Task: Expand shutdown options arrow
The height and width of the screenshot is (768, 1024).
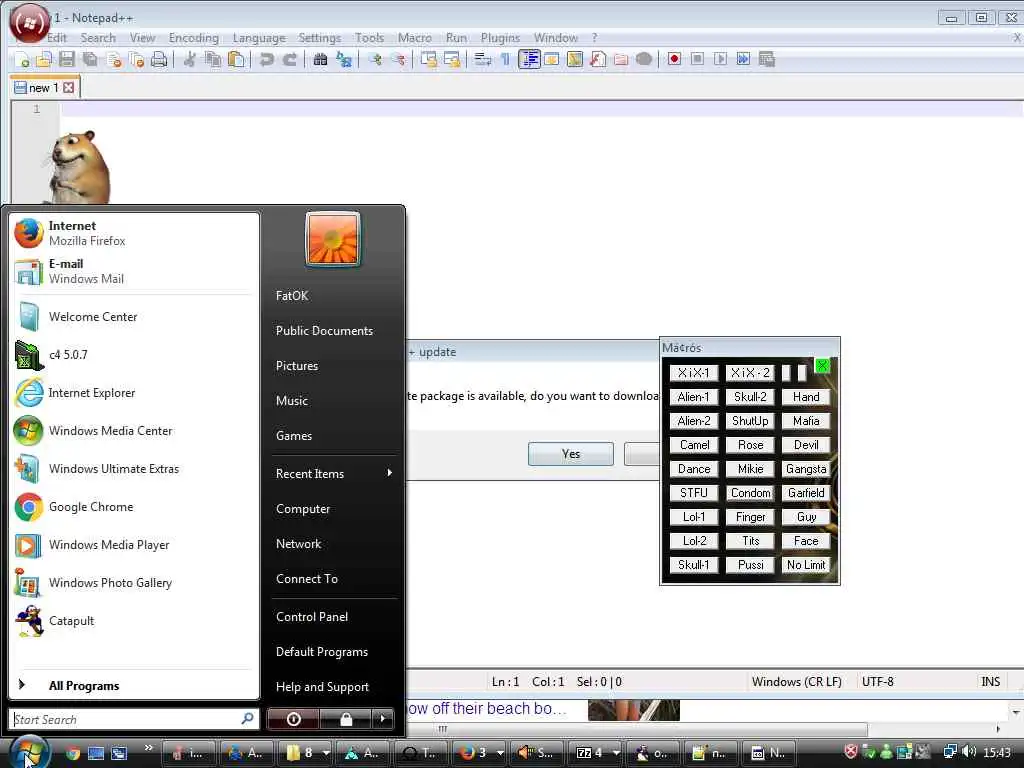Action: [x=383, y=719]
